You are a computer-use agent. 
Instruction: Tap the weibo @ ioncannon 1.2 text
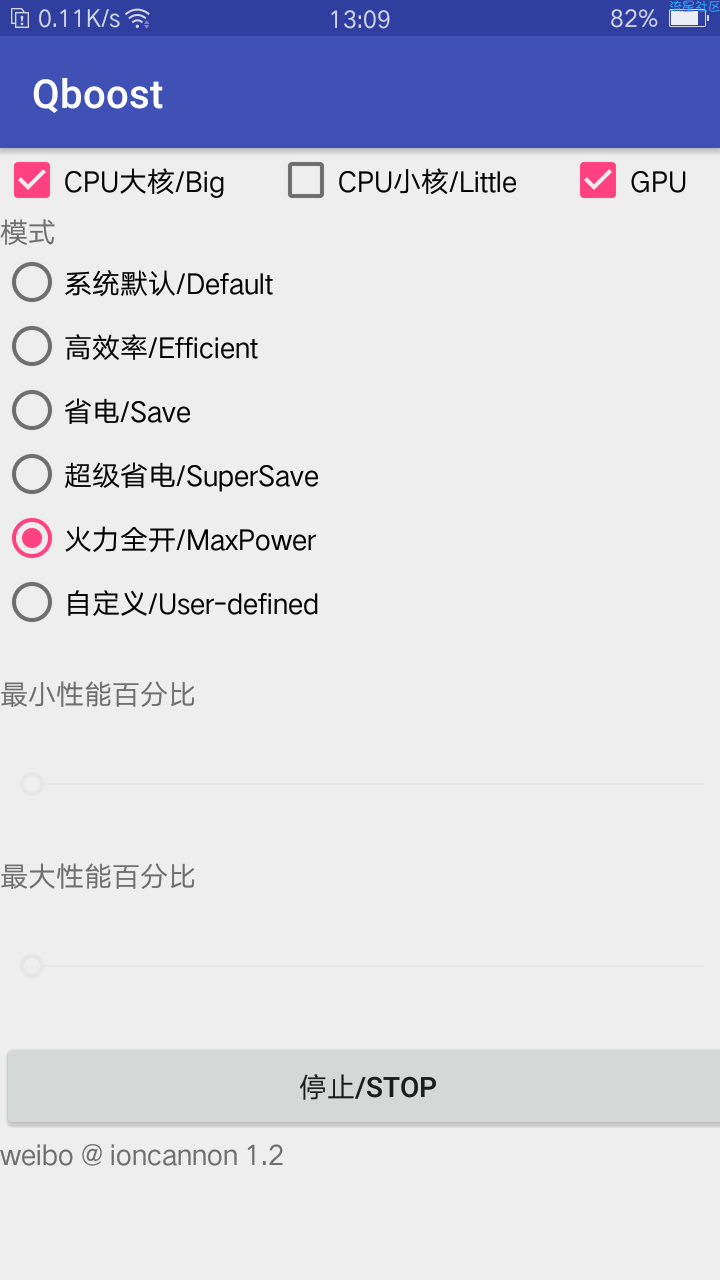point(142,1156)
